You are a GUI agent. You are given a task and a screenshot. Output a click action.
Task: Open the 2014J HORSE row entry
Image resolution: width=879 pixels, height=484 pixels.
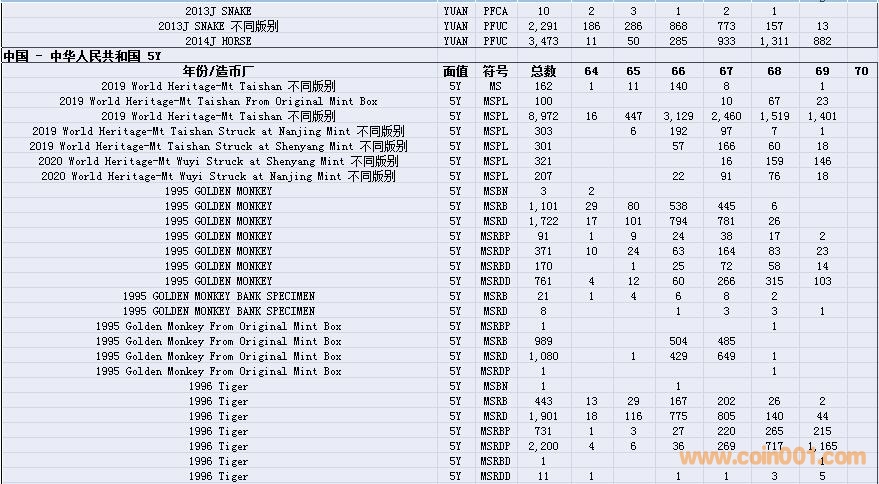pyautogui.click(x=219, y=41)
